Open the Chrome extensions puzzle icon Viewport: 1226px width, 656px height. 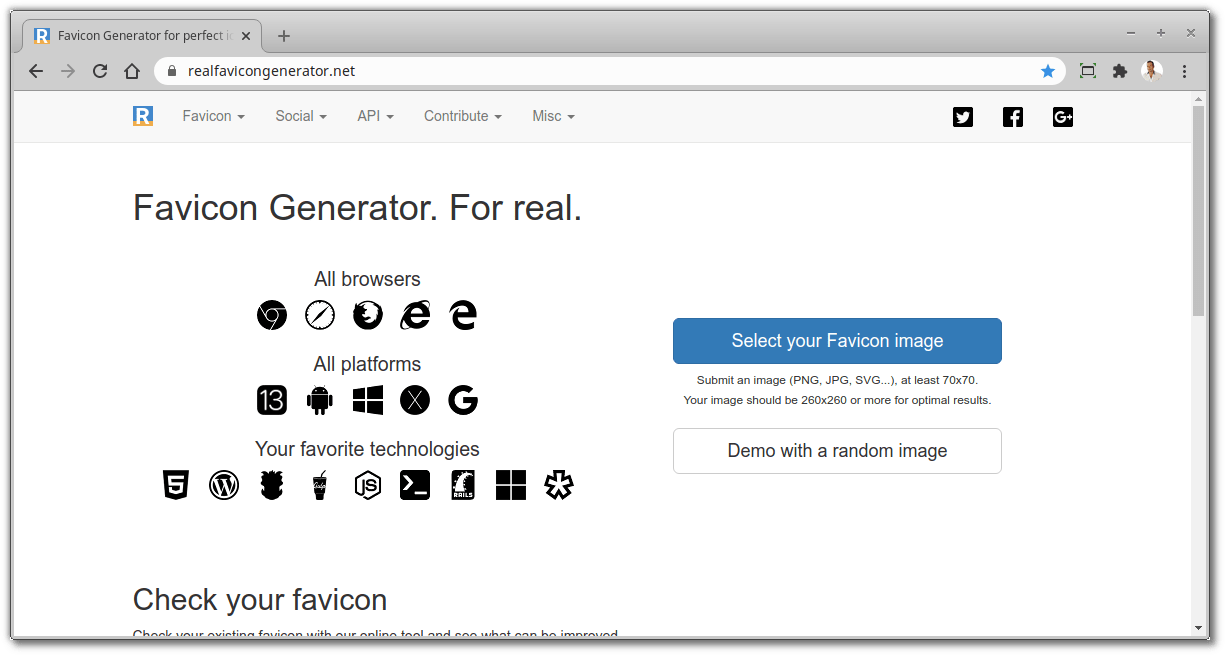click(x=1120, y=71)
